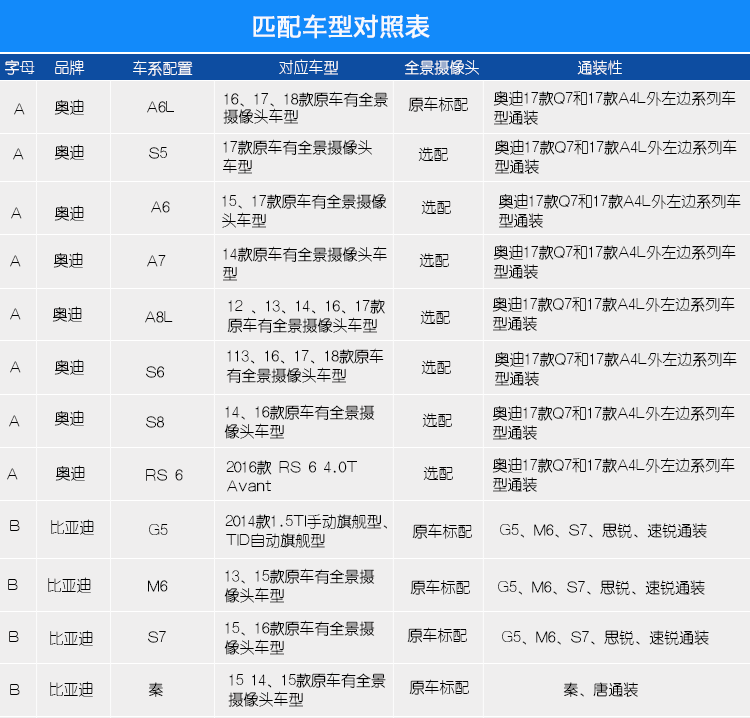This screenshot has width=750, height=718.
Task: Click 通装性 text in the A7 row
Action: tap(614, 262)
